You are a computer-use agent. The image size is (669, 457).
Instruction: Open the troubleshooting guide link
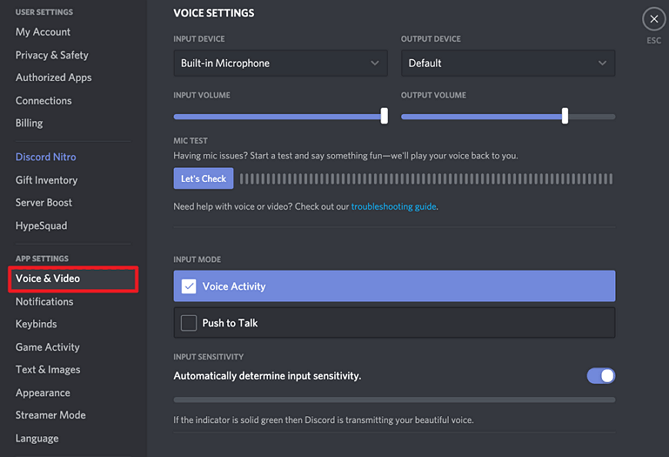click(393, 206)
